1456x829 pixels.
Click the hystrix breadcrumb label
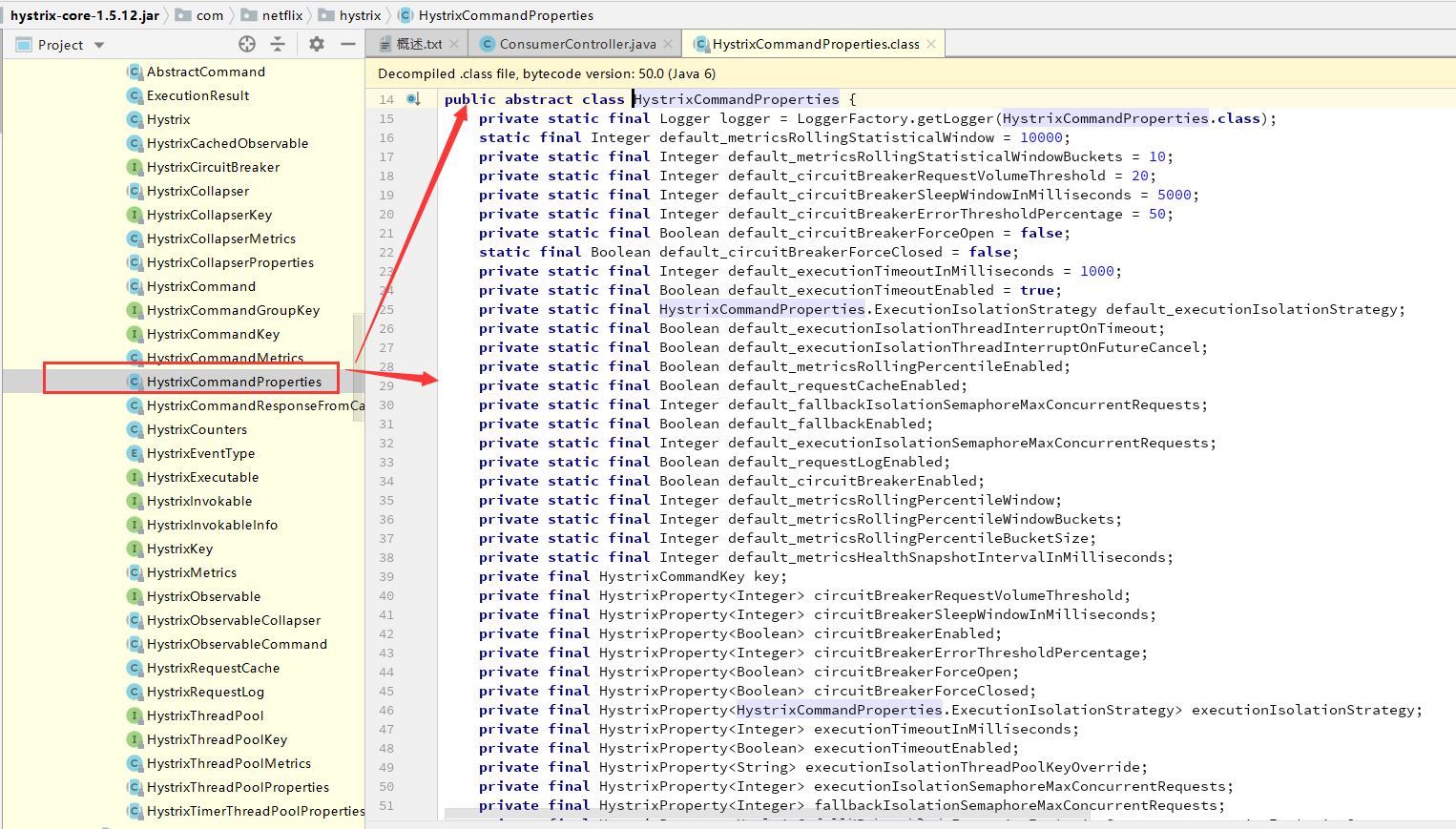(360, 15)
